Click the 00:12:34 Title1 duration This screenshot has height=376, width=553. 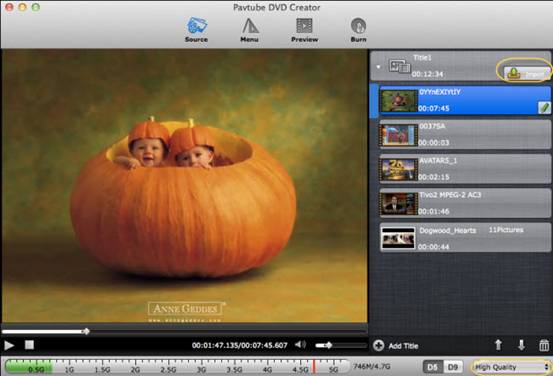(427, 74)
